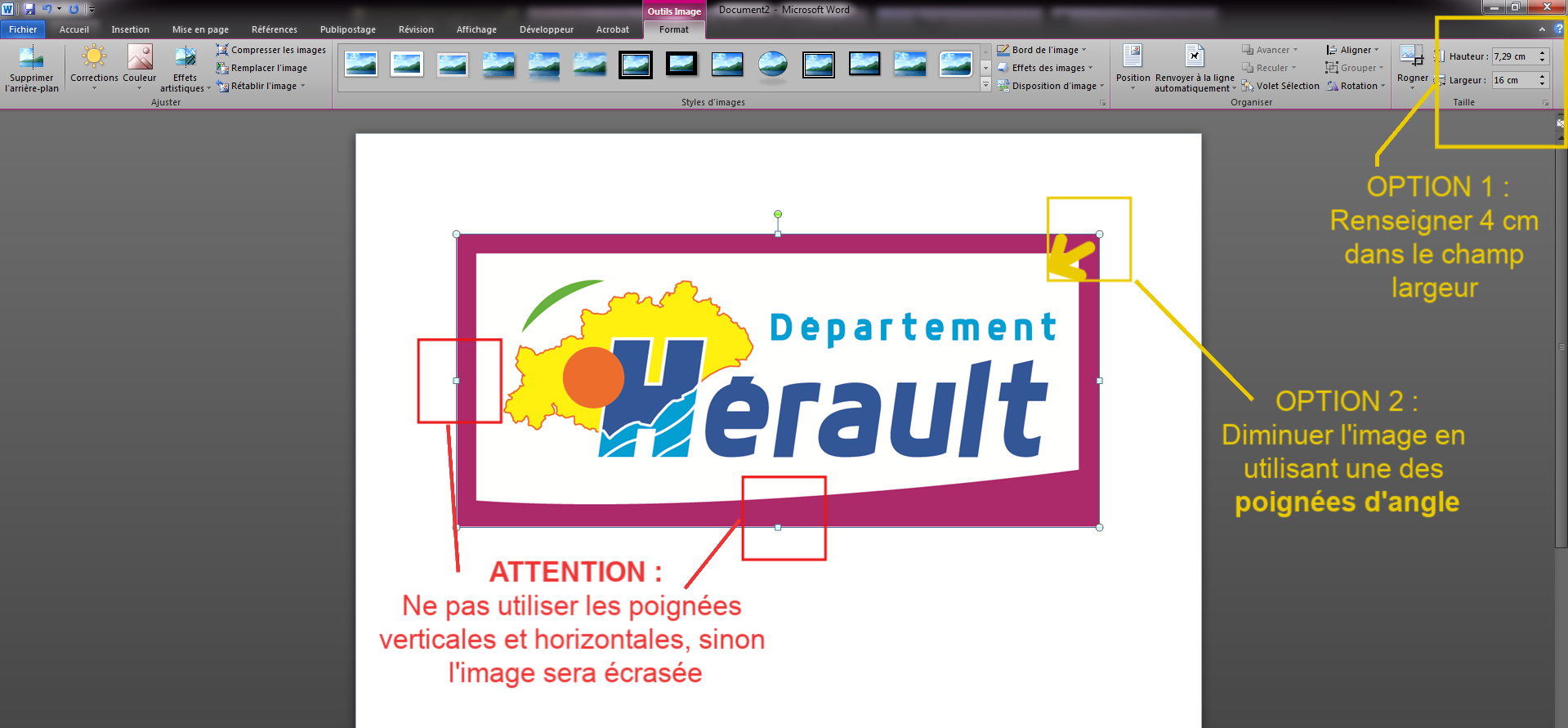Decrease Largeur with the down stepper

1543,84
